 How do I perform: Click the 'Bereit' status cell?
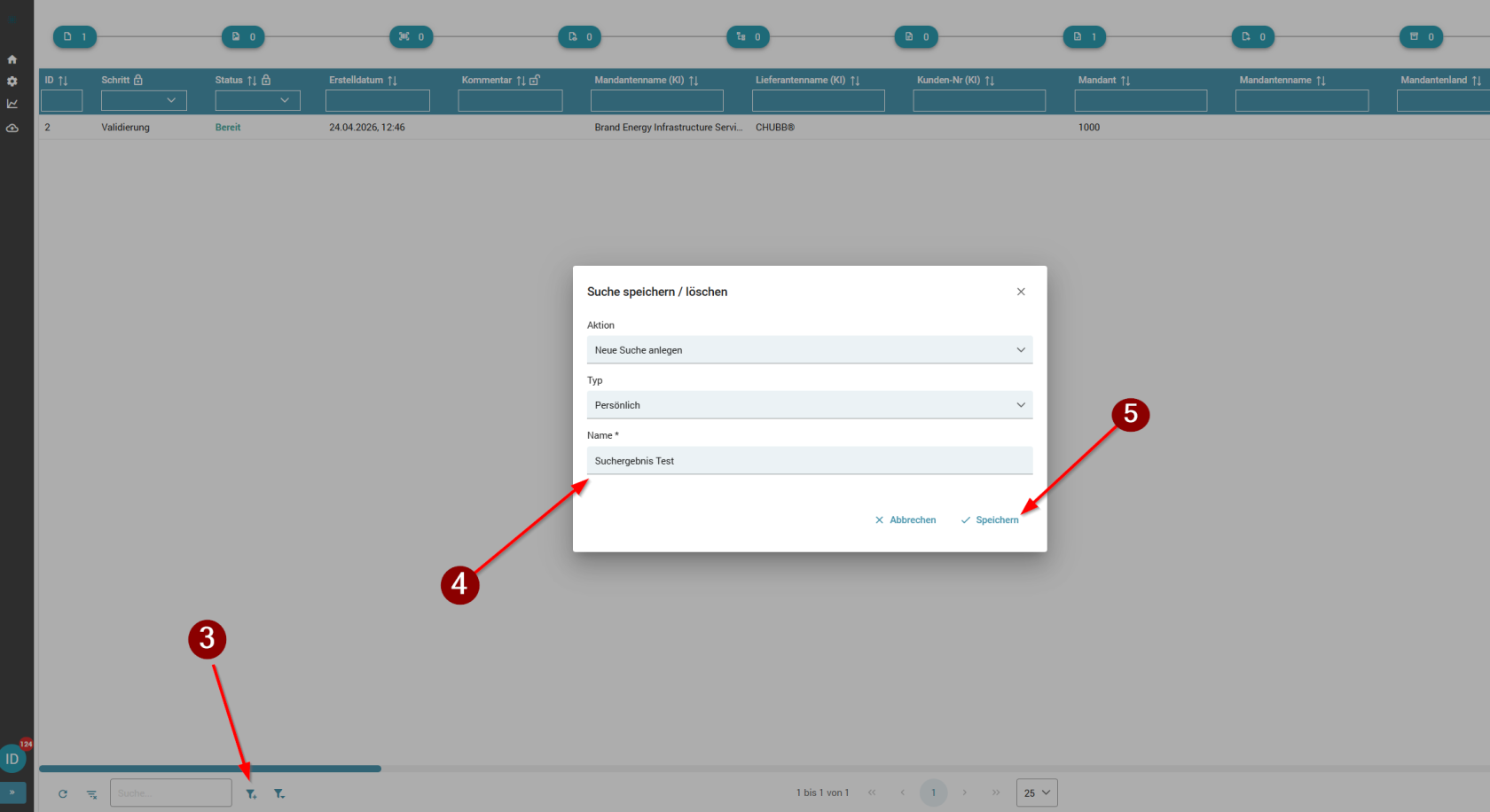pos(228,128)
